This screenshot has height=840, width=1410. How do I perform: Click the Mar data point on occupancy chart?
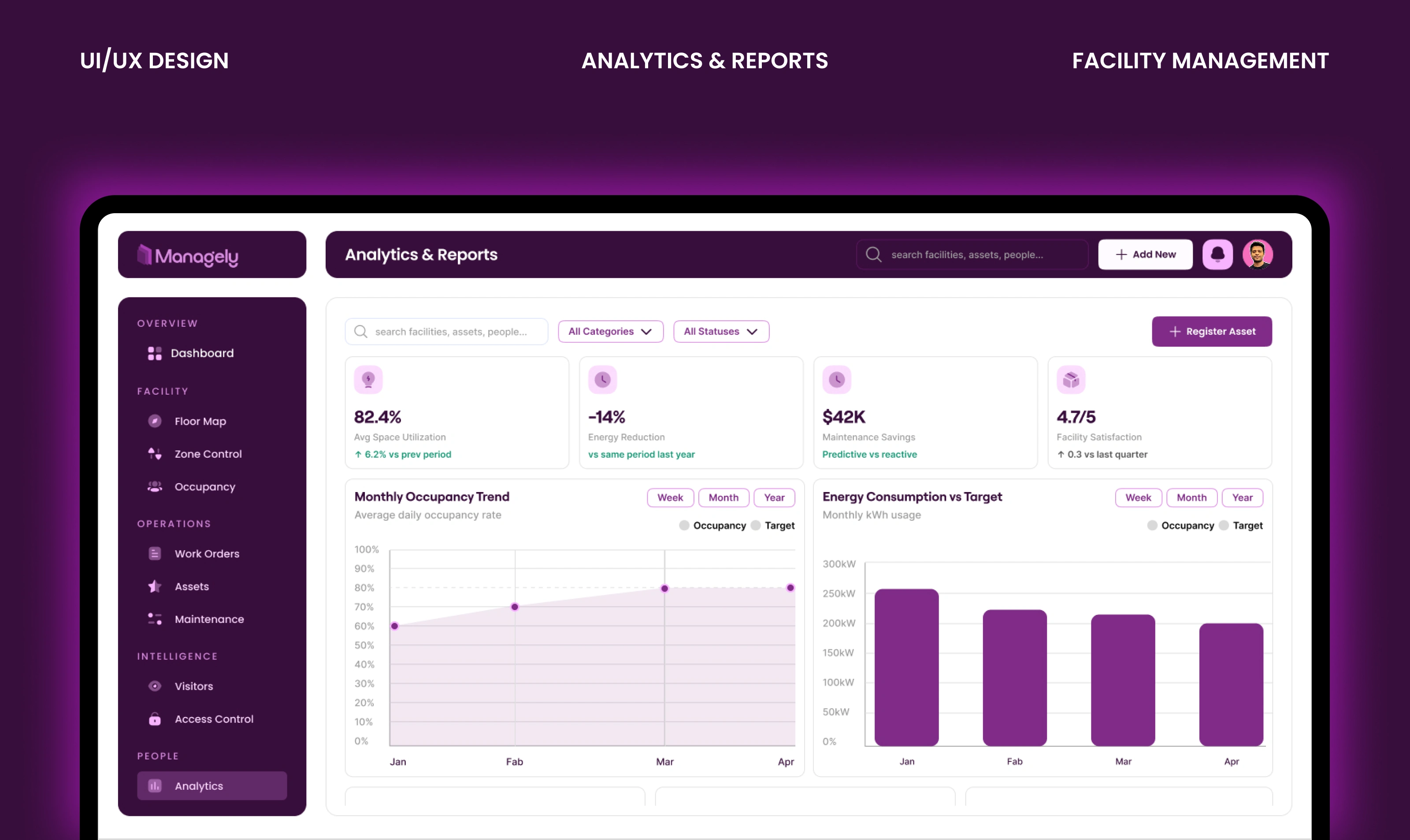664,588
